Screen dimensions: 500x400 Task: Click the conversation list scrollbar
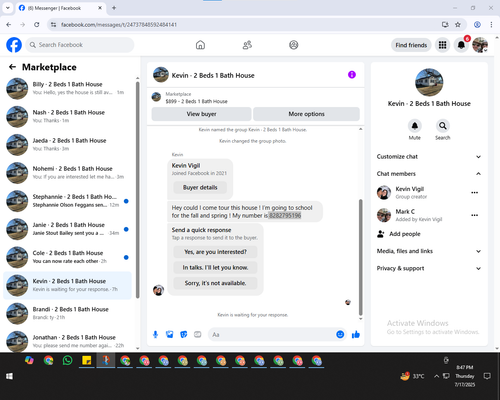[138, 190]
